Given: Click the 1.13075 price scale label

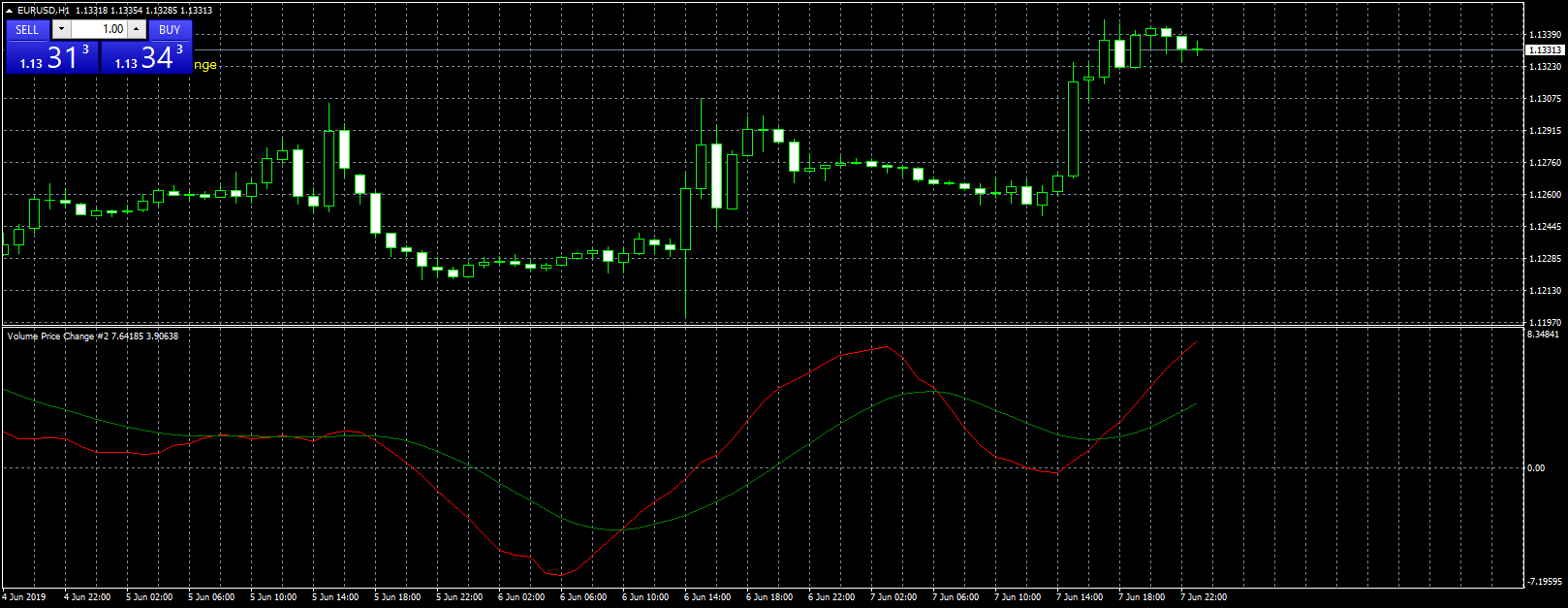Looking at the screenshot, I should (1545, 98).
